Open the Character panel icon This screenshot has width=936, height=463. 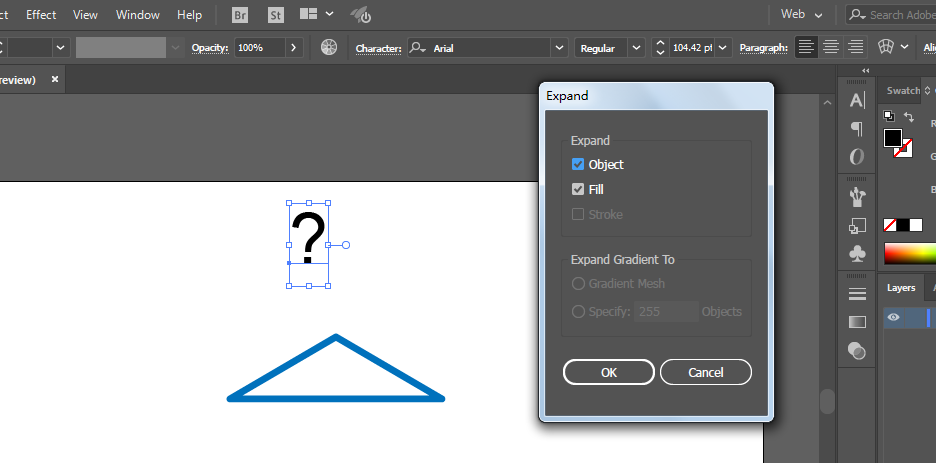857,100
